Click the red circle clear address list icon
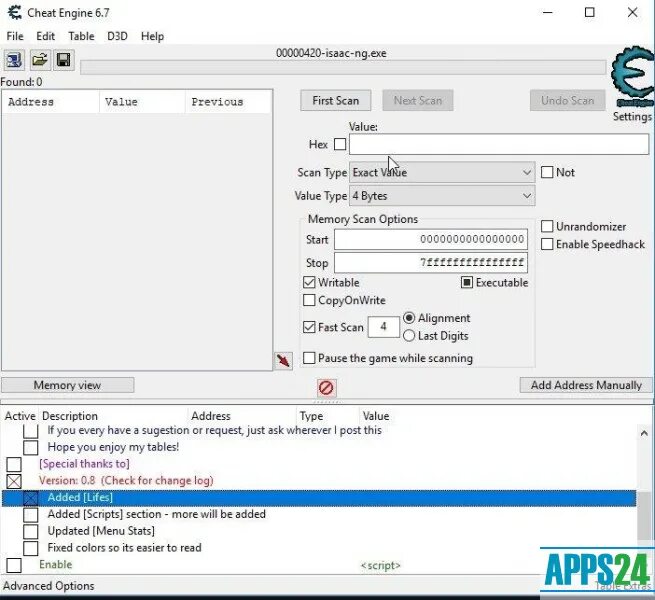Viewport: 655px width, 600px height. (x=326, y=388)
